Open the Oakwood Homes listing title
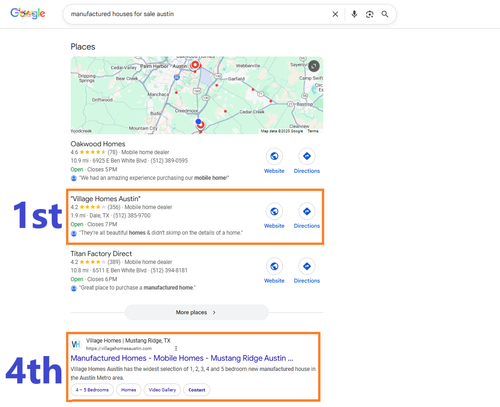The width and height of the screenshot is (500, 407). pyautogui.click(x=98, y=144)
